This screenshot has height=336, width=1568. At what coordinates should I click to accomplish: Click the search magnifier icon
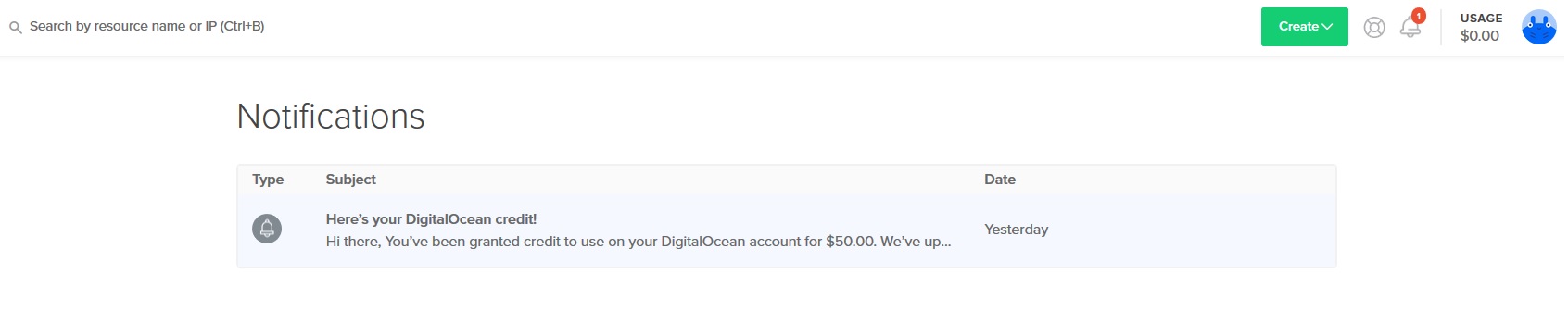coord(15,28)
